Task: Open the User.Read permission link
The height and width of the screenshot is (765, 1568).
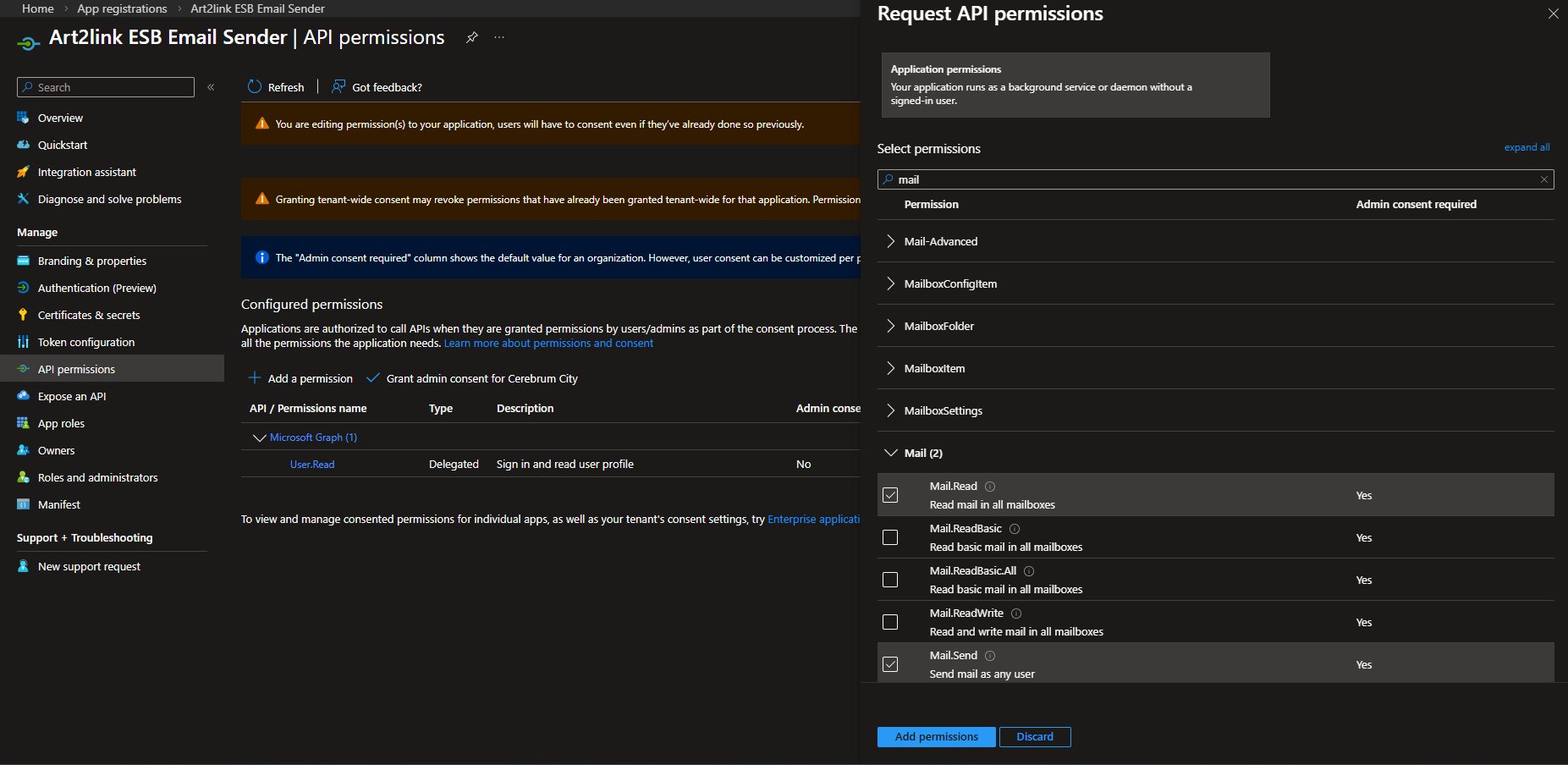Action: (x=312, y=465)
